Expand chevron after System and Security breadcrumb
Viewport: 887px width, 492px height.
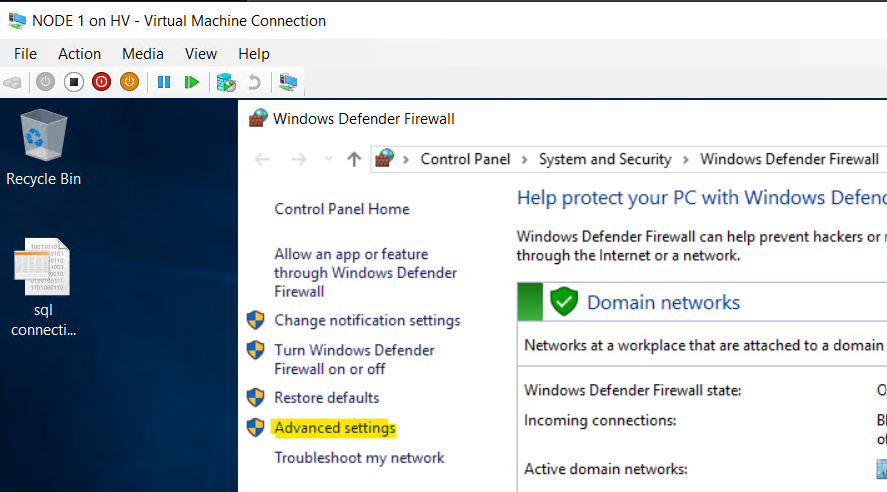(x=686, y=159)
